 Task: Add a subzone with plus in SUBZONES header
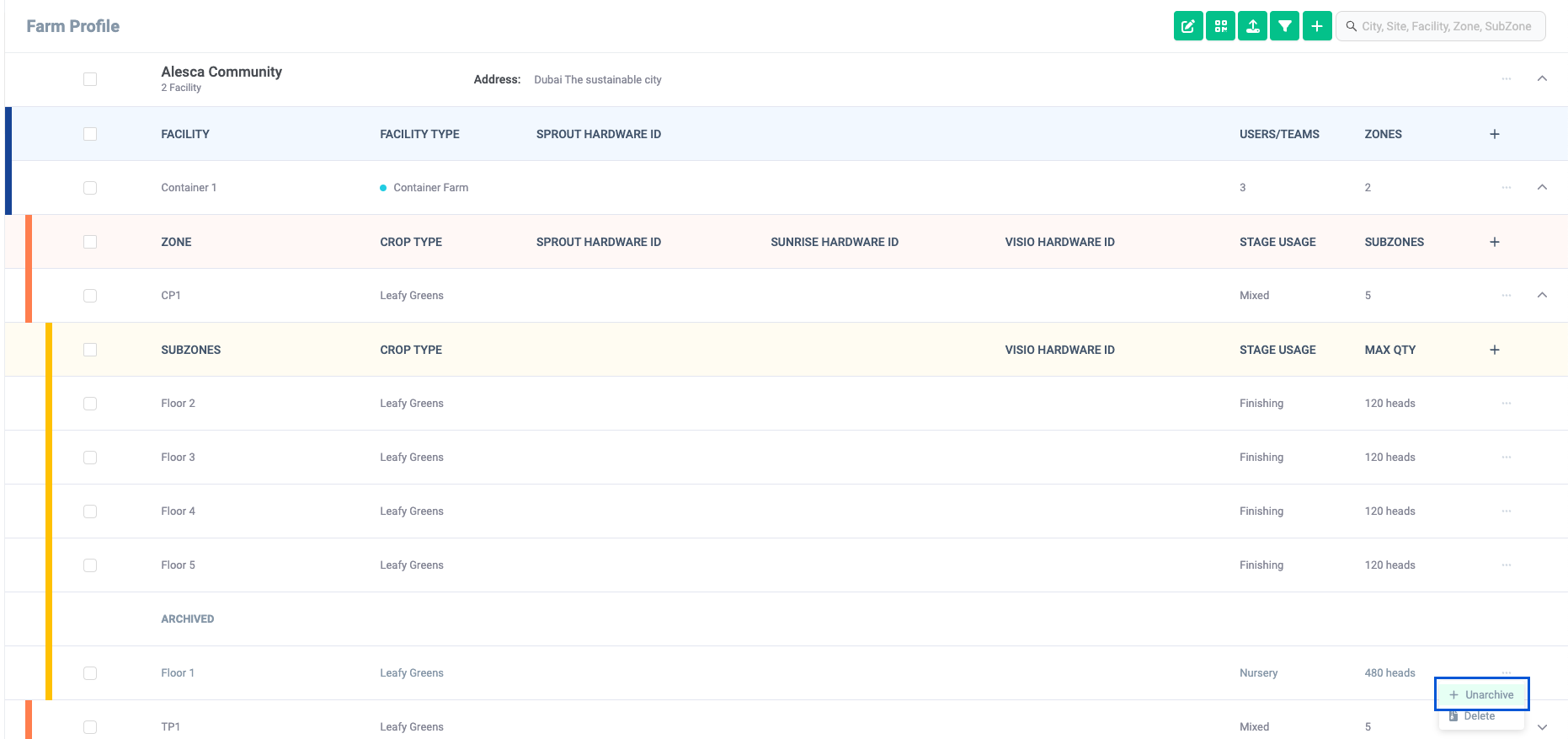(1495, 350)
